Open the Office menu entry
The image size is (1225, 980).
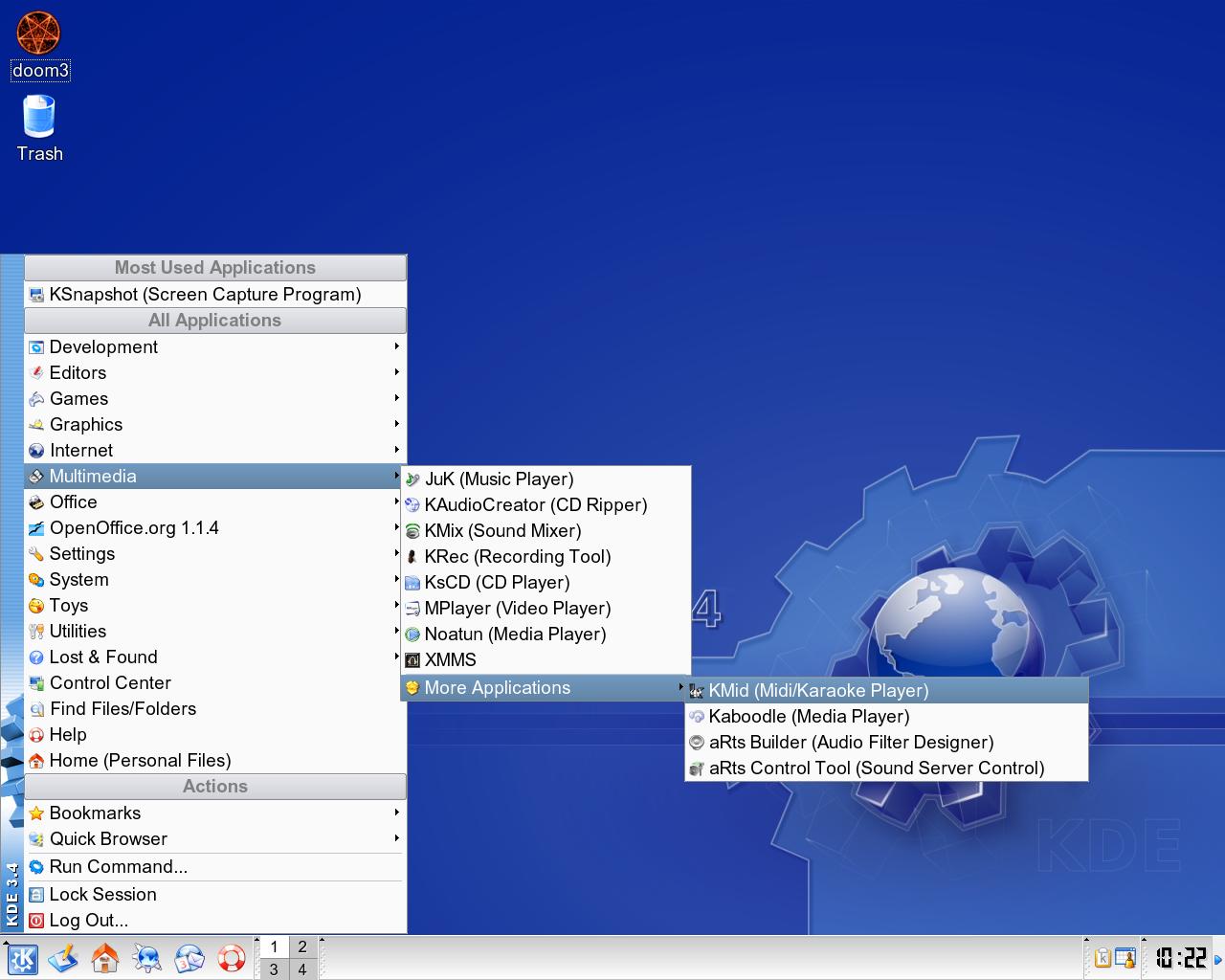pos(215,502)
